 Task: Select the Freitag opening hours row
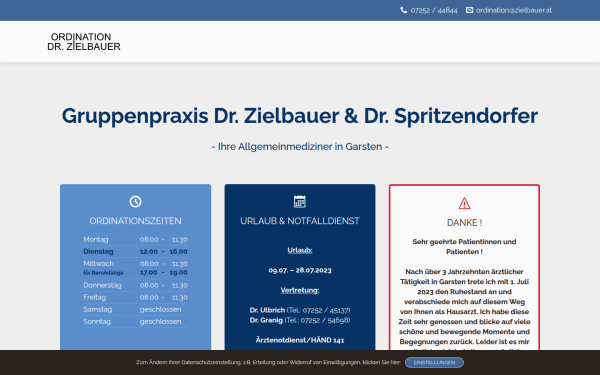[x=135, y=297]
